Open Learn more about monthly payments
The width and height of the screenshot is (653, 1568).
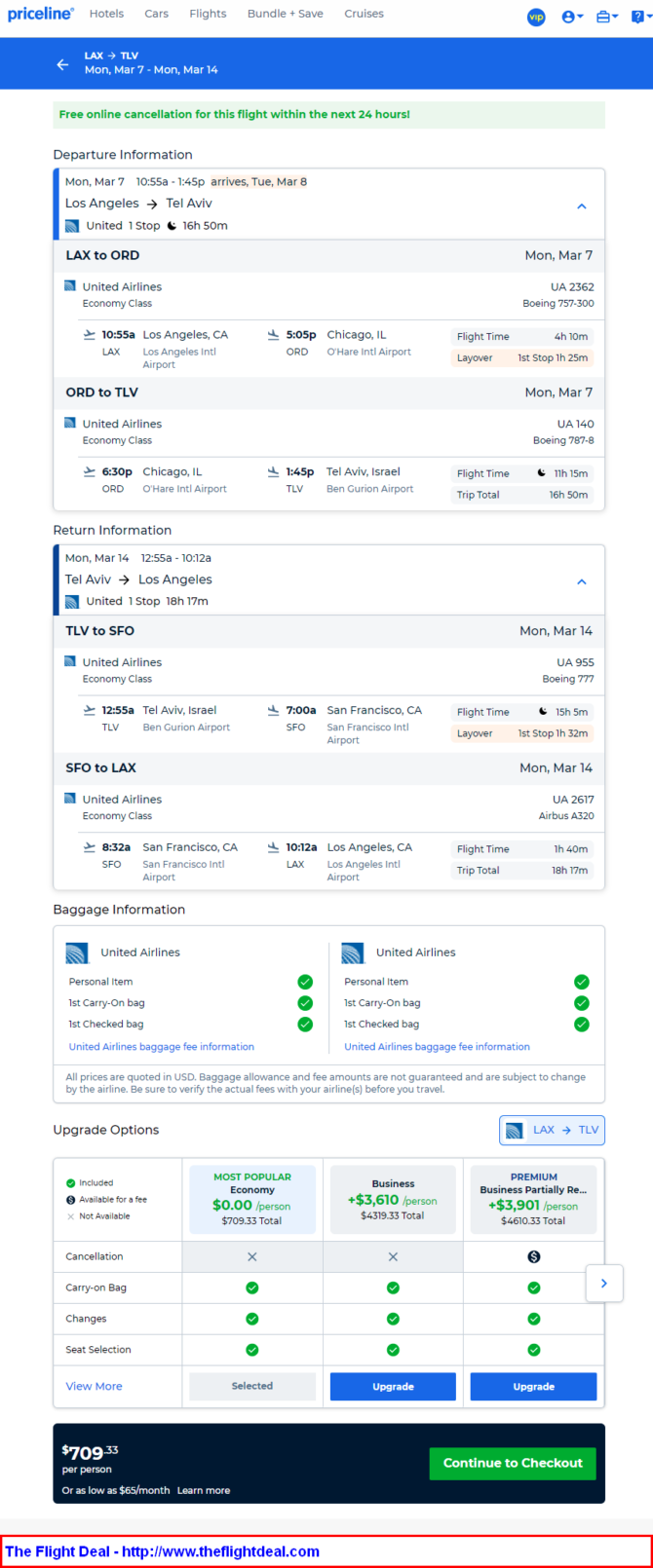(x=204, y=1491)
